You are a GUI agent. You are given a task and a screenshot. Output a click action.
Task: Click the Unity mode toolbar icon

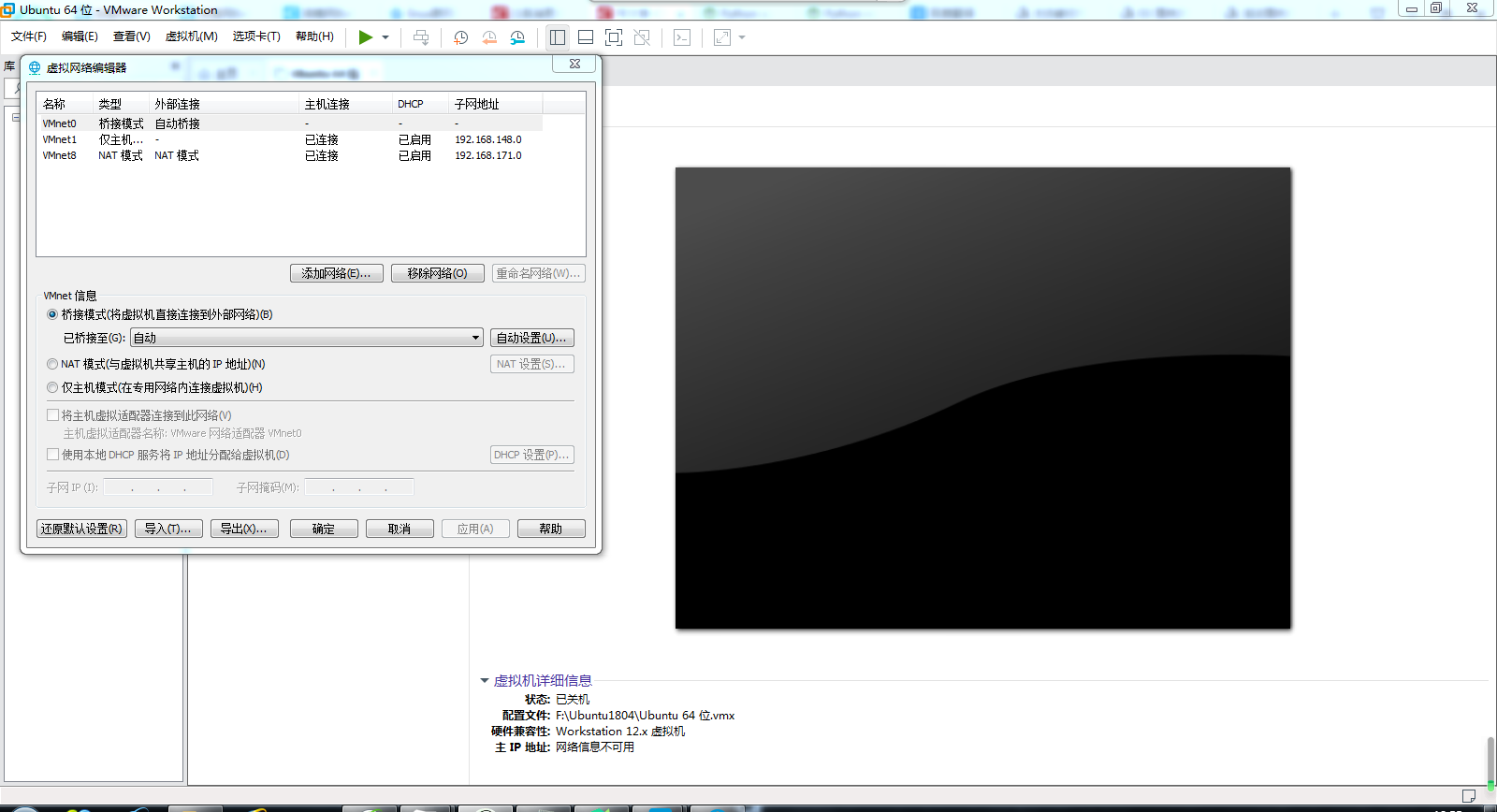[642, 37]
